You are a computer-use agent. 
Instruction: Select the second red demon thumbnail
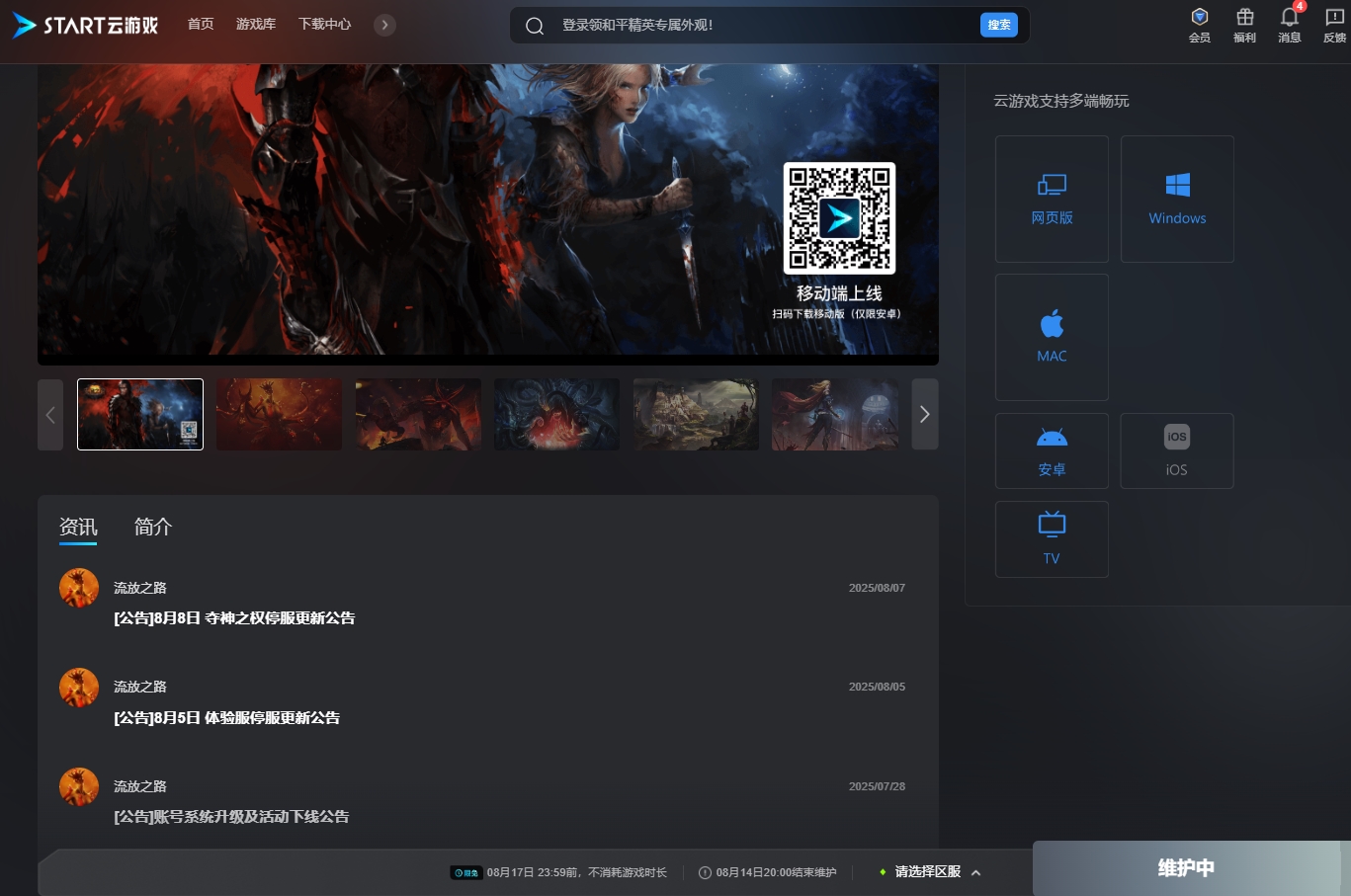[279, 415]
